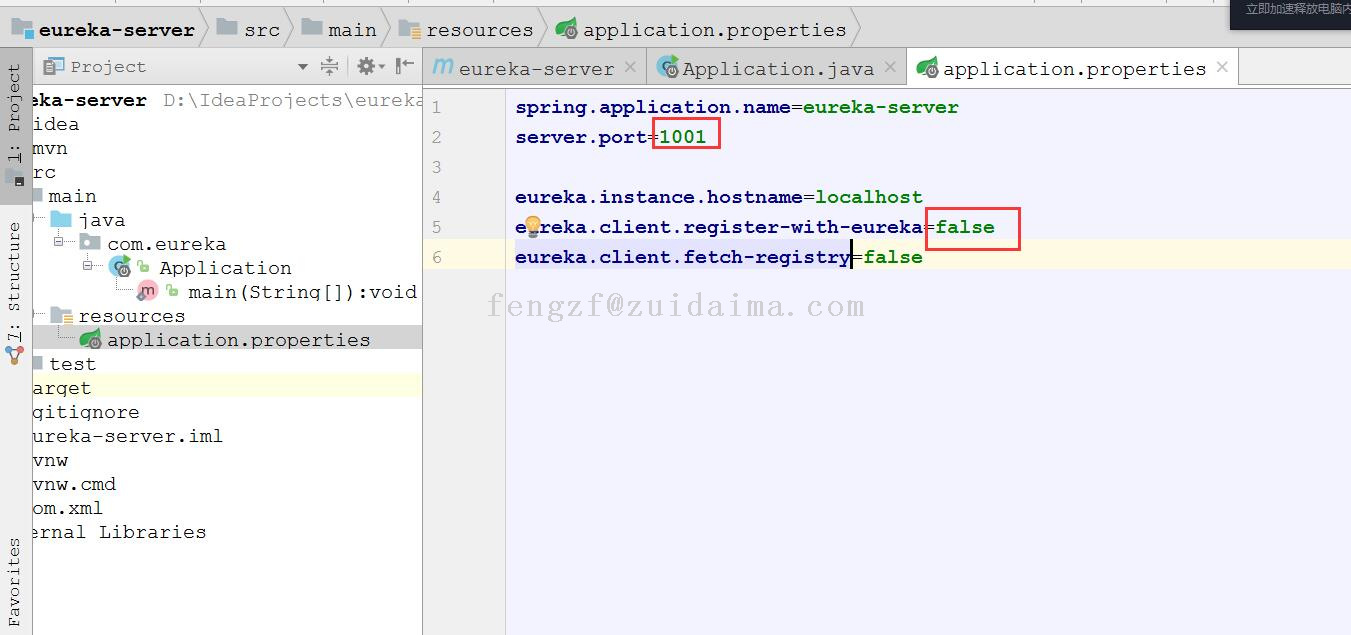The height and width of the screenshot is (635, 1351).
Task: Close the Application.java tab
Action: (x=890, y=67)
